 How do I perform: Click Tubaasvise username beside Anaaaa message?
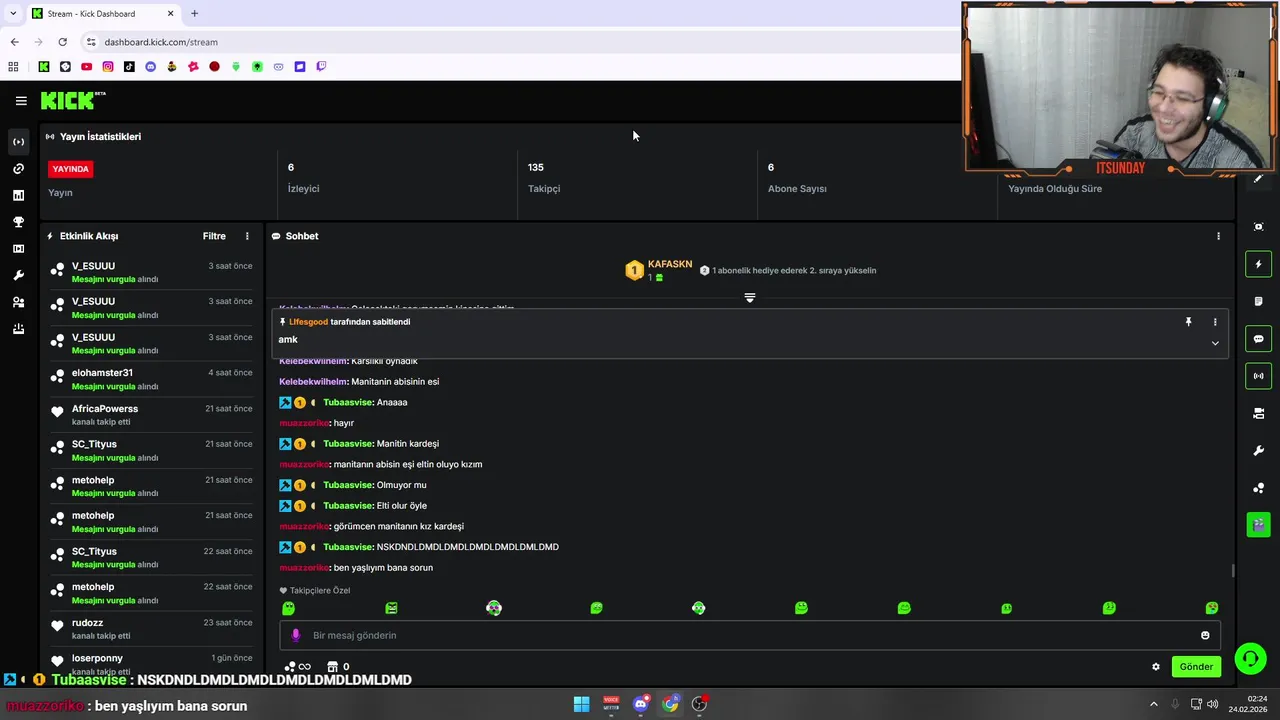pyautogui.click(x=348, y=402)
